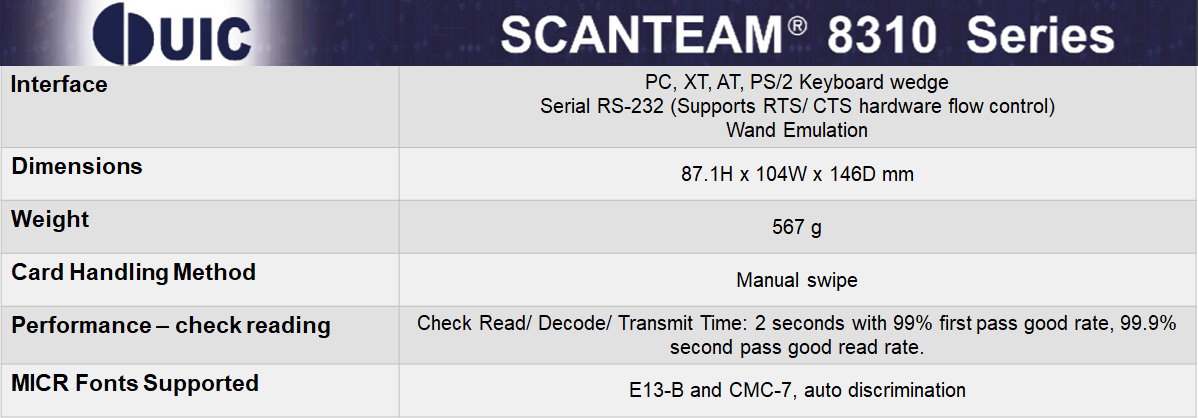The height and width of the screenshot is (418, 1198).
Task: Click the SCANTEAM word in the header
Action: (641, 36)
